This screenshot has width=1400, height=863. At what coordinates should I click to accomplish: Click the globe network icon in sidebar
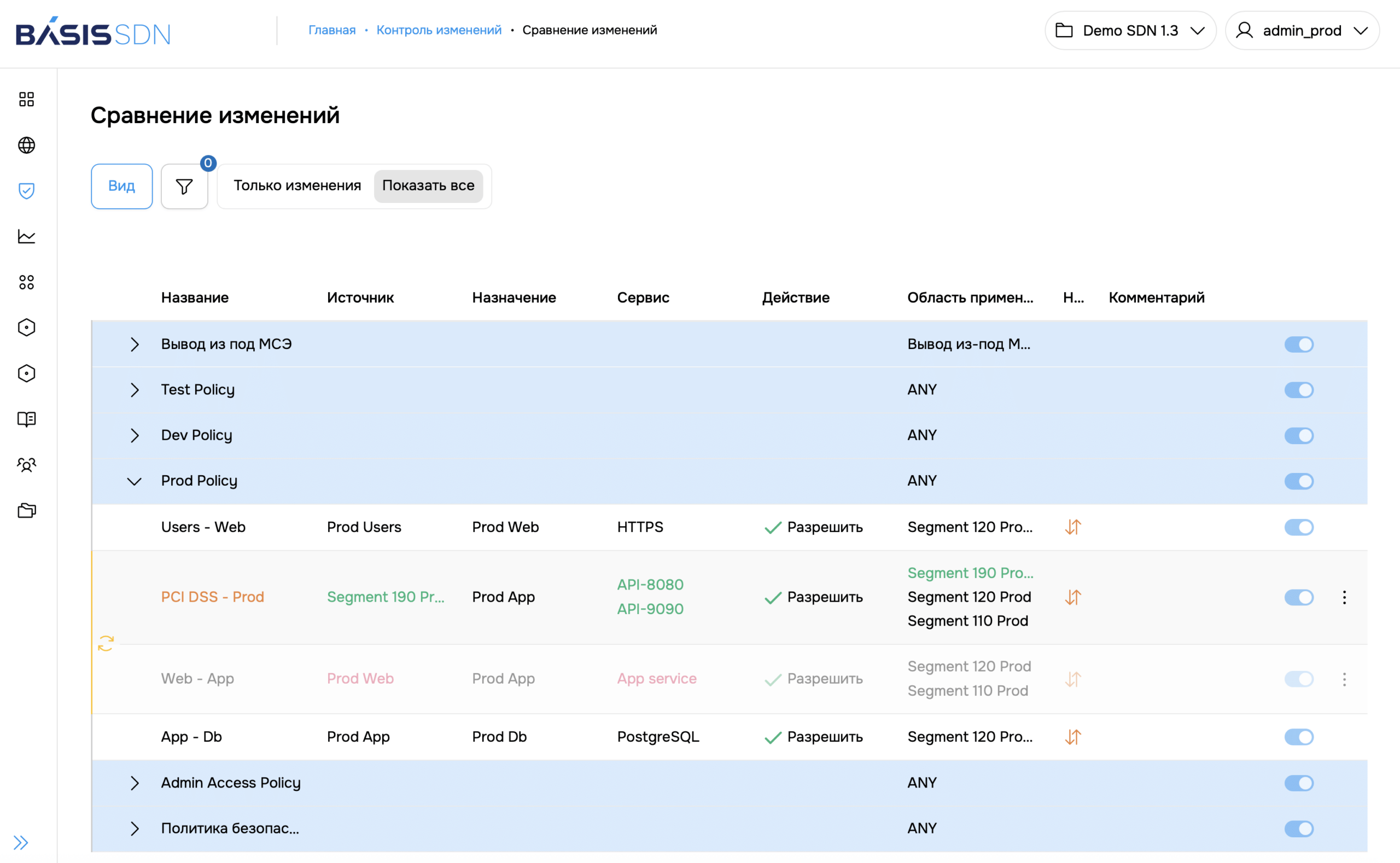26,145
